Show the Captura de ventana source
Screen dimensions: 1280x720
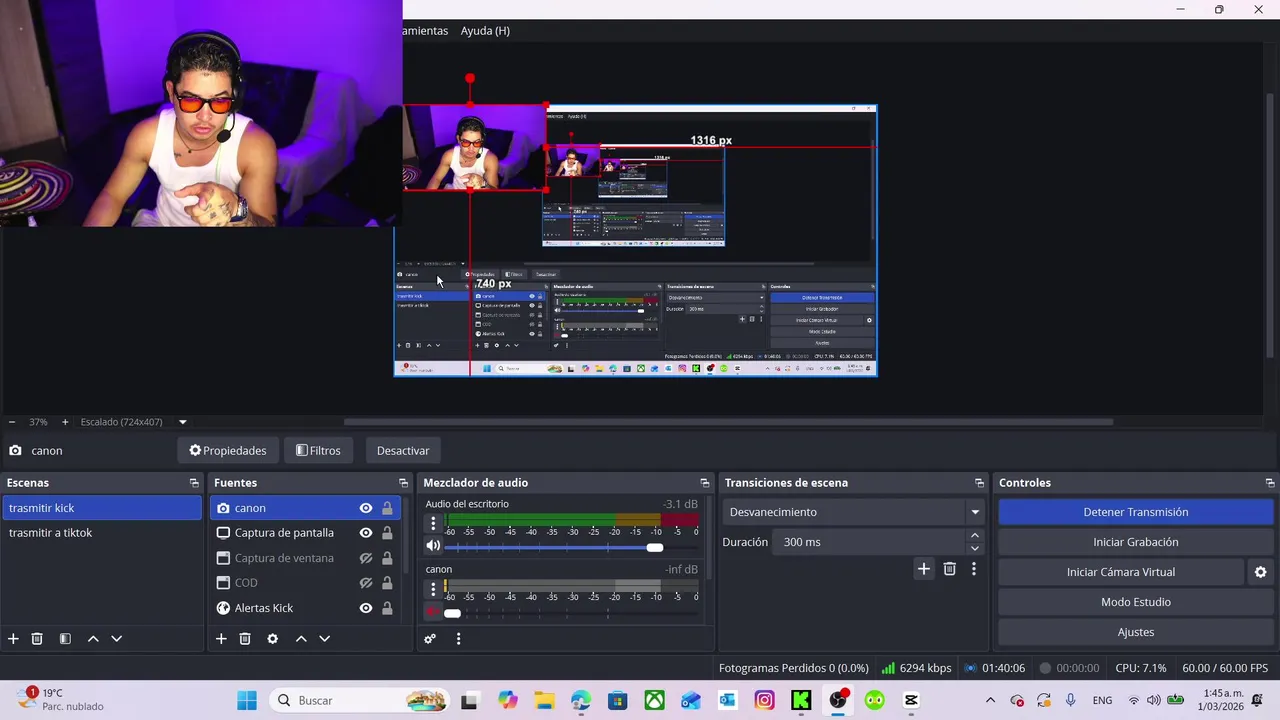[366, 558]
